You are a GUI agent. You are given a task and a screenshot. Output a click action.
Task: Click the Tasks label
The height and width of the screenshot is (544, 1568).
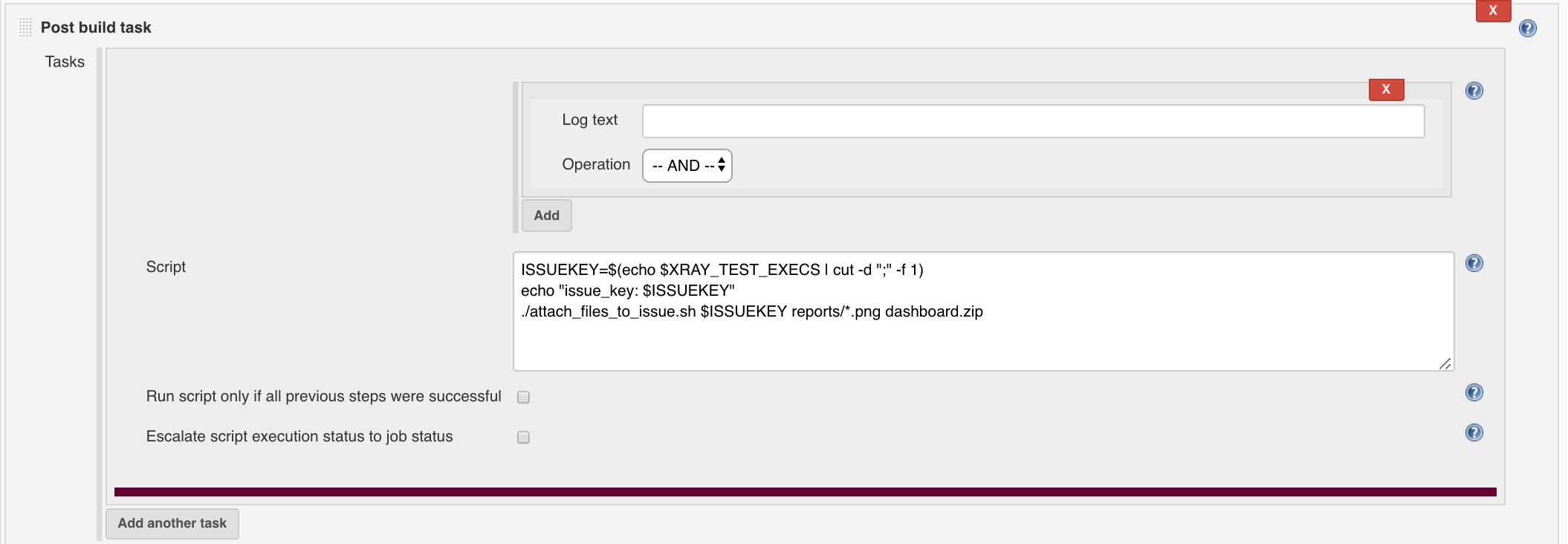pos(65,62)
